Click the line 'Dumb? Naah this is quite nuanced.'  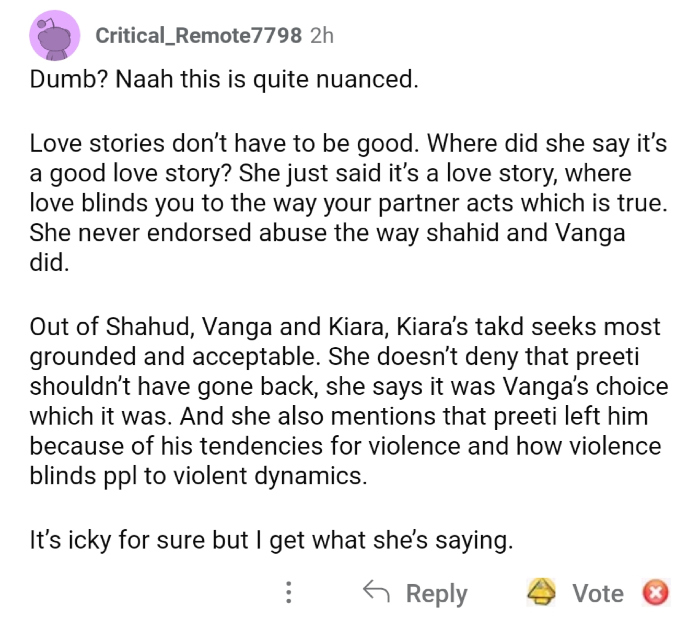(223, 80)
